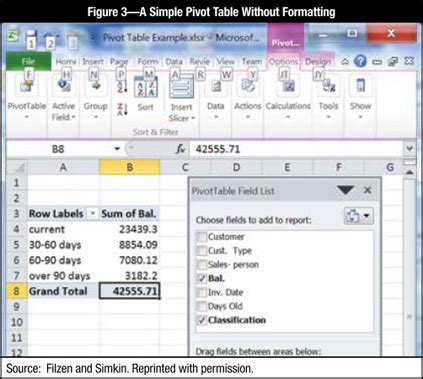Select the '30-60 days' cell
423x379 pixels.
(x=63, y=245)
